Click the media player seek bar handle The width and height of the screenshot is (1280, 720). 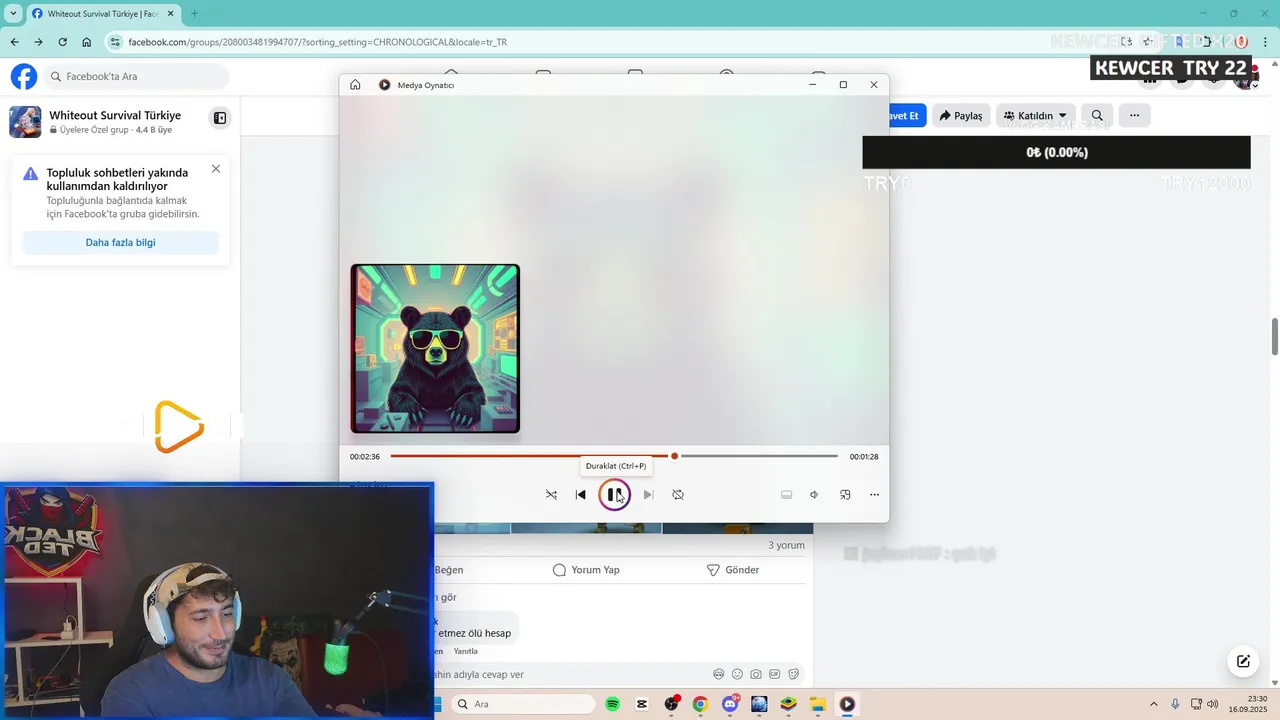674,456
